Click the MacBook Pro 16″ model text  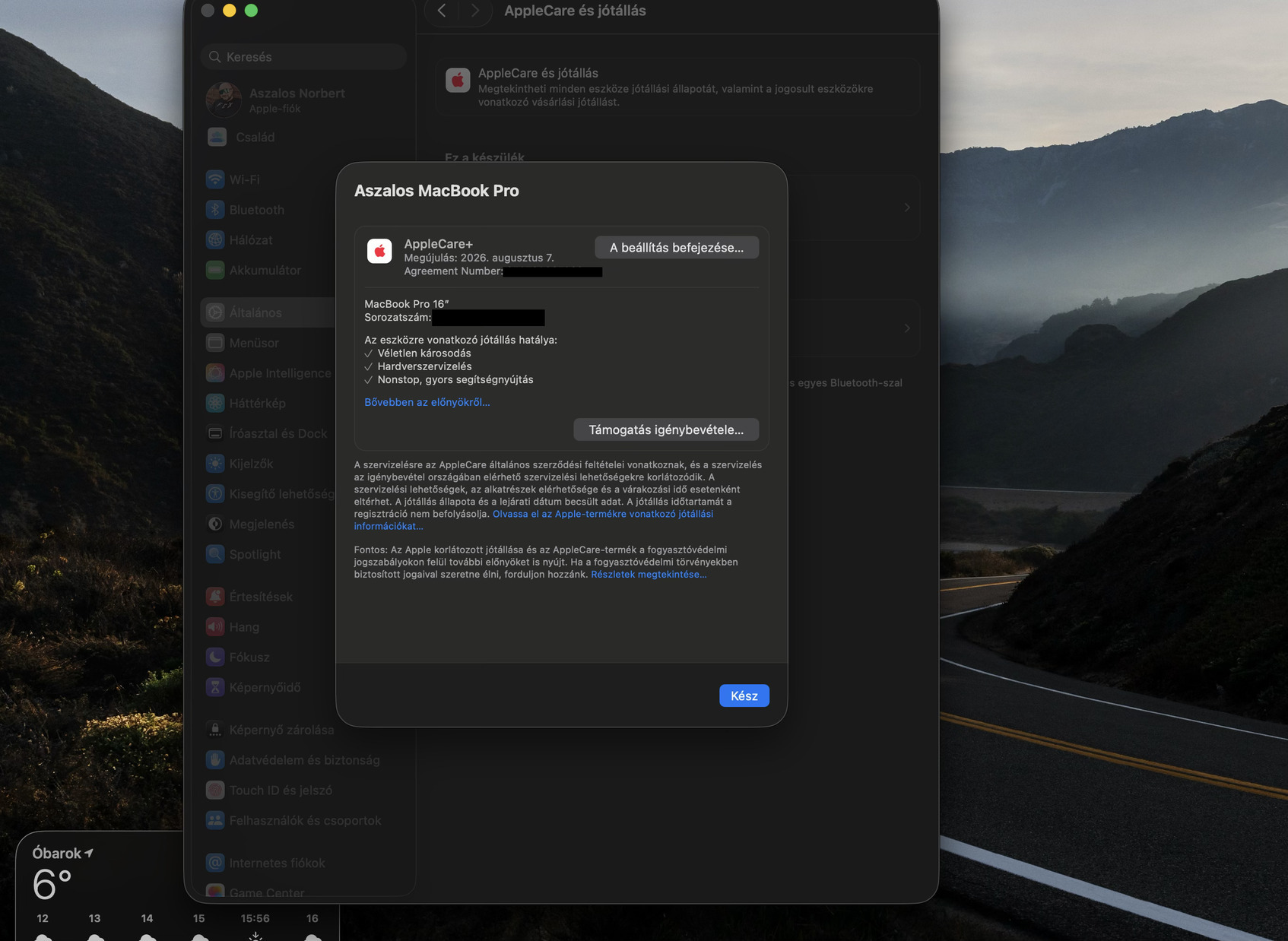pyautogui.click(x=407, y=304)
